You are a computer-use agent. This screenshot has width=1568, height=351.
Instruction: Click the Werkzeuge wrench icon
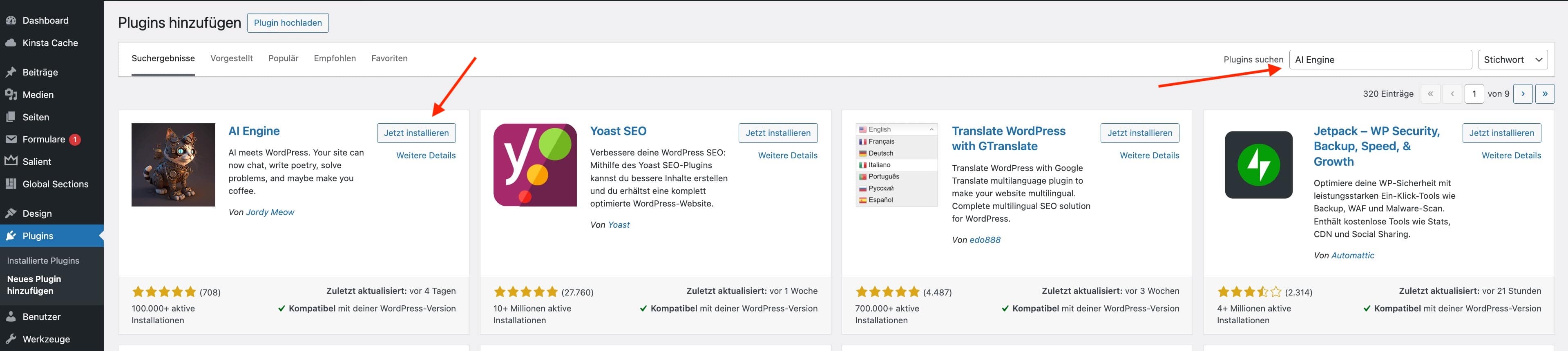(x=10, y=339)
